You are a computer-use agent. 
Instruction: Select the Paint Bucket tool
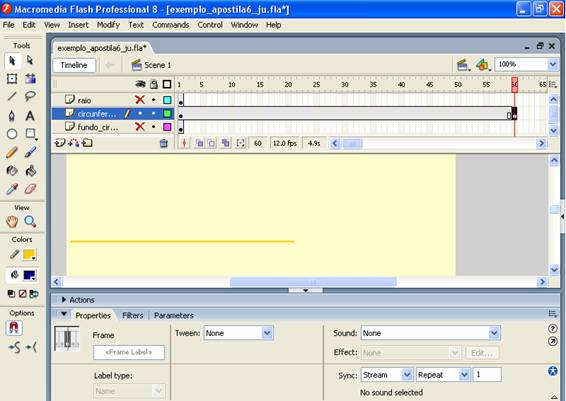30,170
